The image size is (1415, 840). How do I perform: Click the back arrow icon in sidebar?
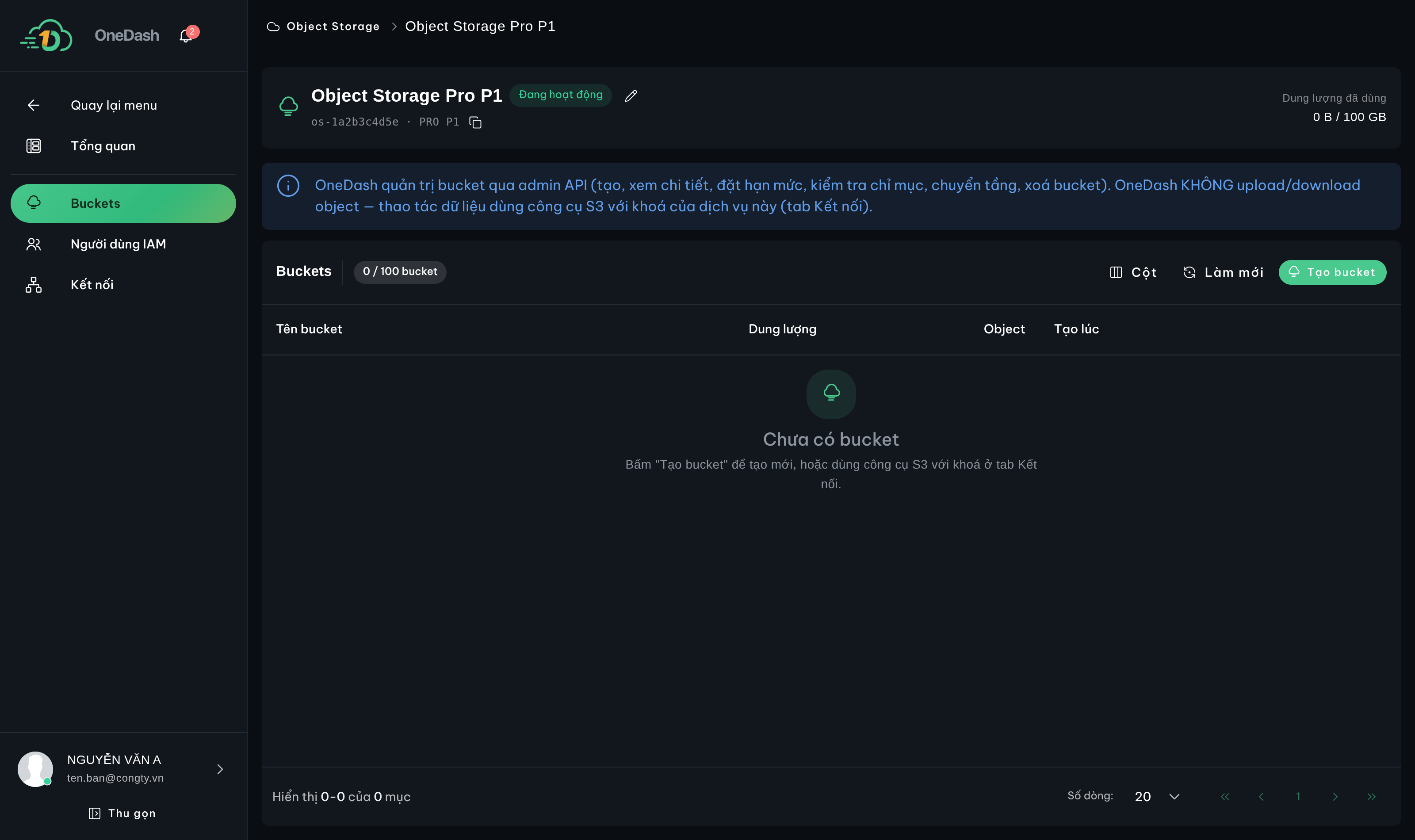click(34, 105)
